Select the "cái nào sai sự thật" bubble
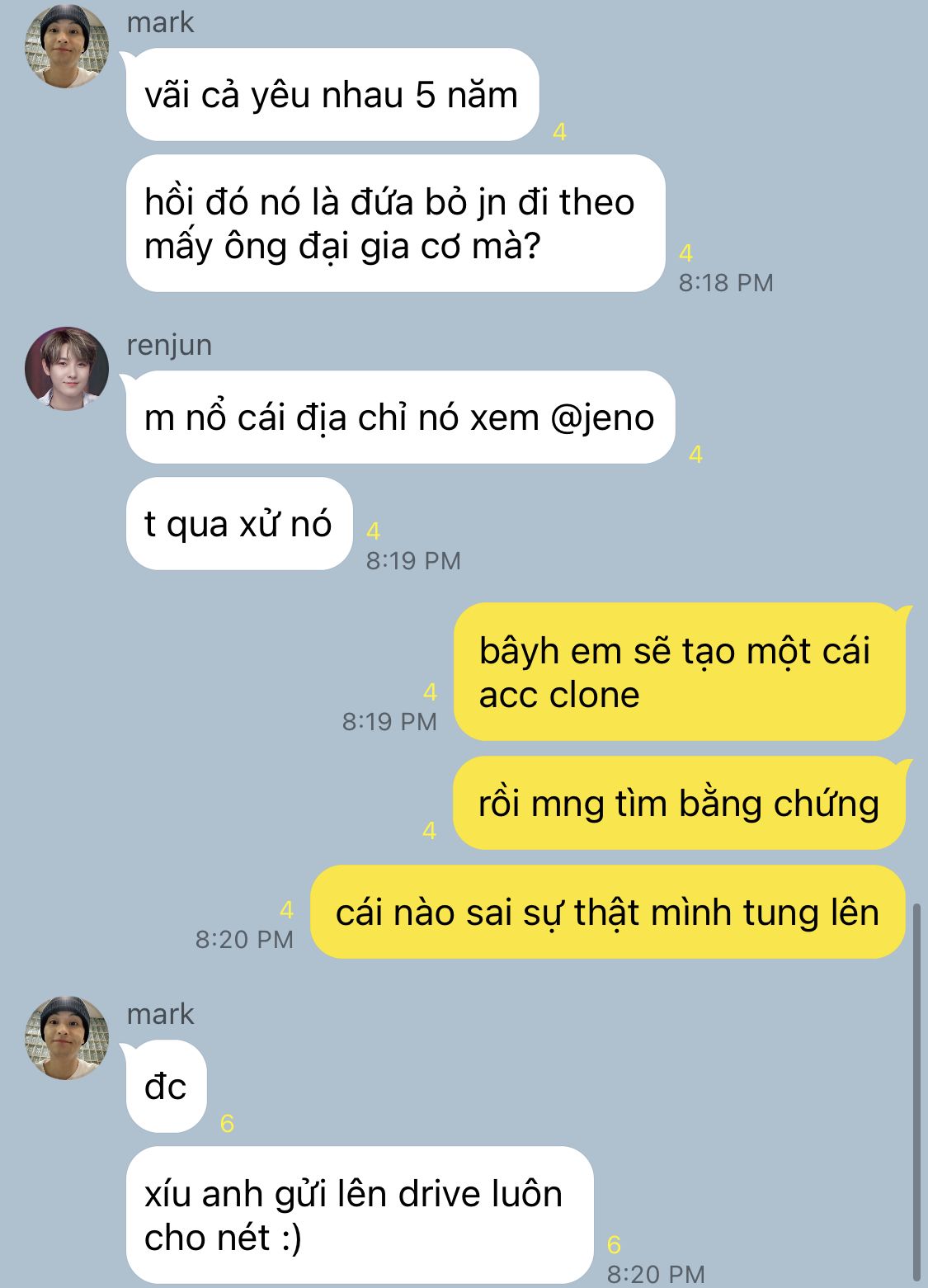The image size is (928, 1288). [x=608, y=912]
